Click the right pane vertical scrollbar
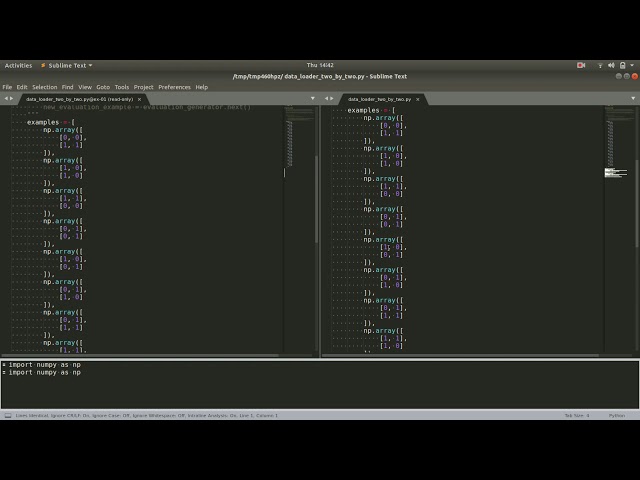The width and height of the screenshot is (640, 480). pyautogui.click(x=637, y=203)
